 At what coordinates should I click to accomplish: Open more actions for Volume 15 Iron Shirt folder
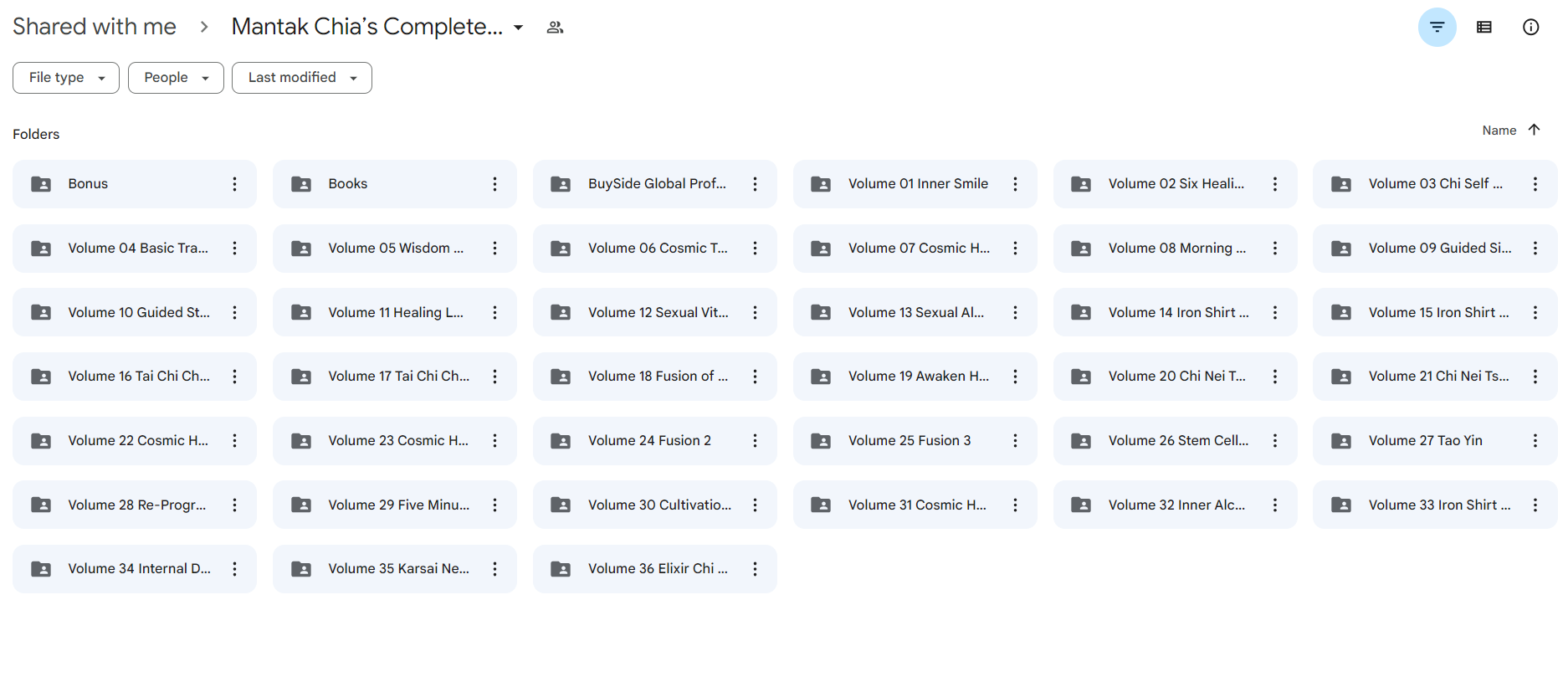(1535, 312)
